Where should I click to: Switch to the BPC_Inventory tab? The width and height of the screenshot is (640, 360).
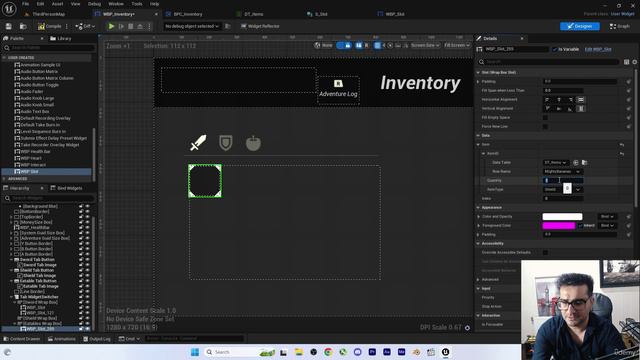point(187,14)
